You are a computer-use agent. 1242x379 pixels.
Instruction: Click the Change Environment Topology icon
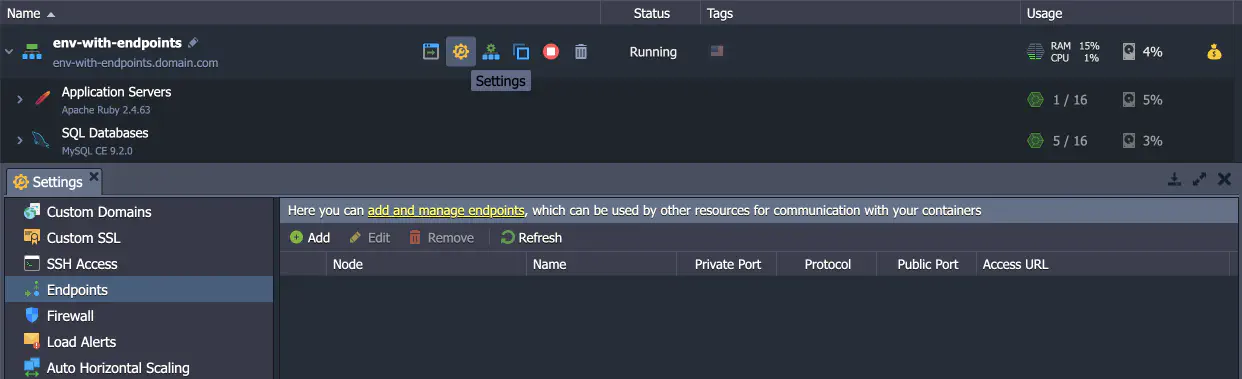tap(491, 51)
